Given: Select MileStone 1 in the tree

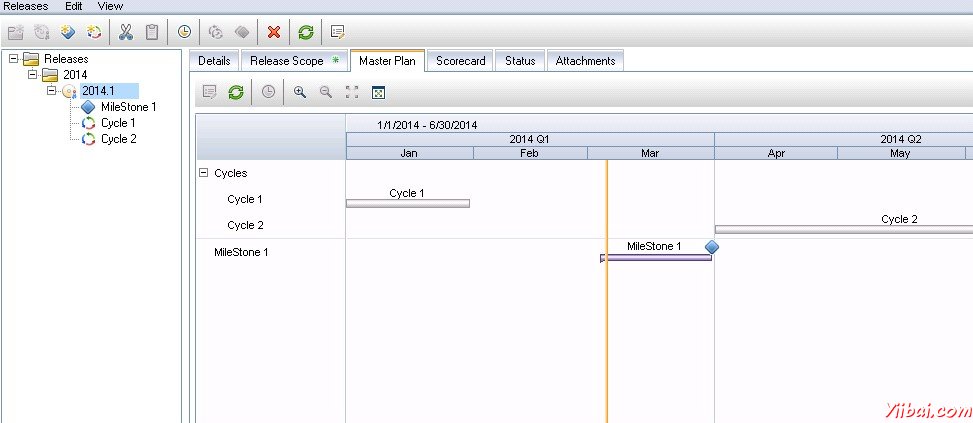Looking at the screenshot, I should coord(128,107).
